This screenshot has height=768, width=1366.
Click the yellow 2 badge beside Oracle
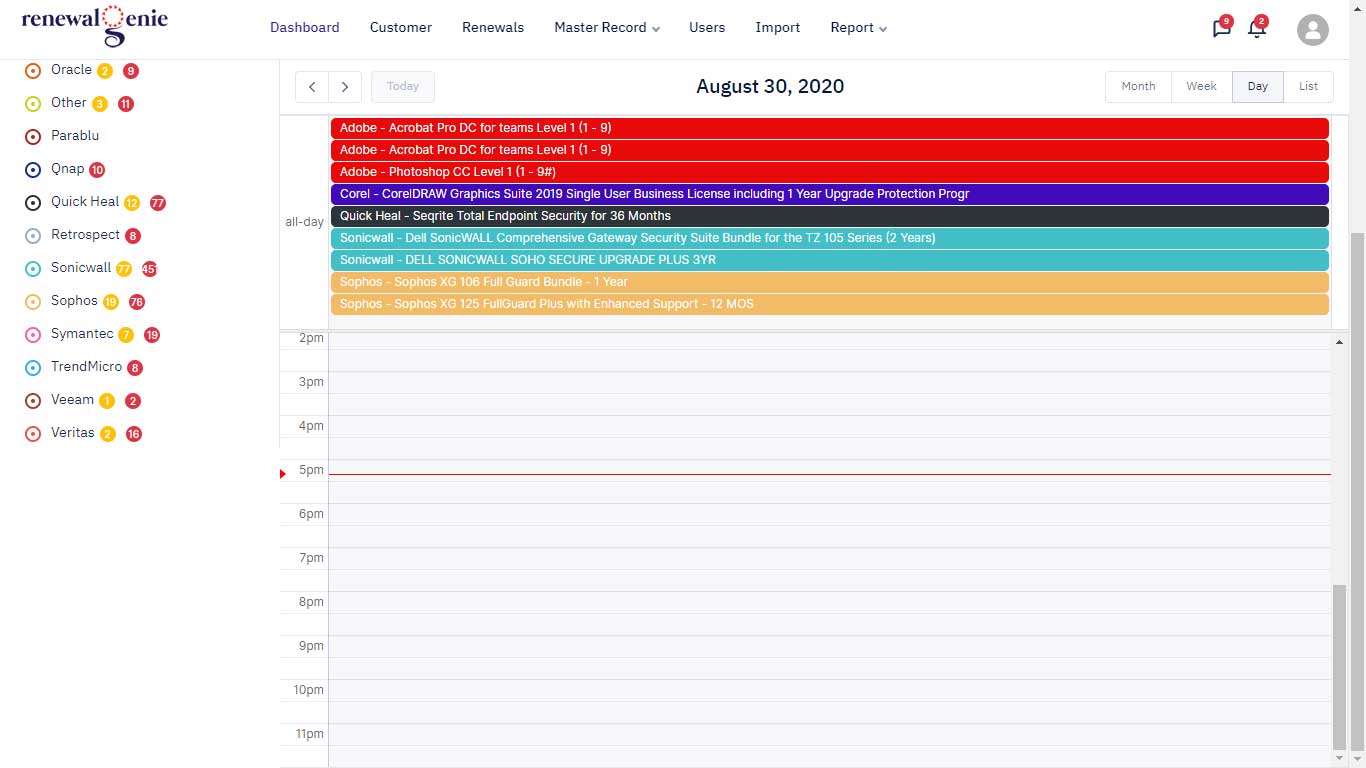pyautogui.click(x=105, y=71)
